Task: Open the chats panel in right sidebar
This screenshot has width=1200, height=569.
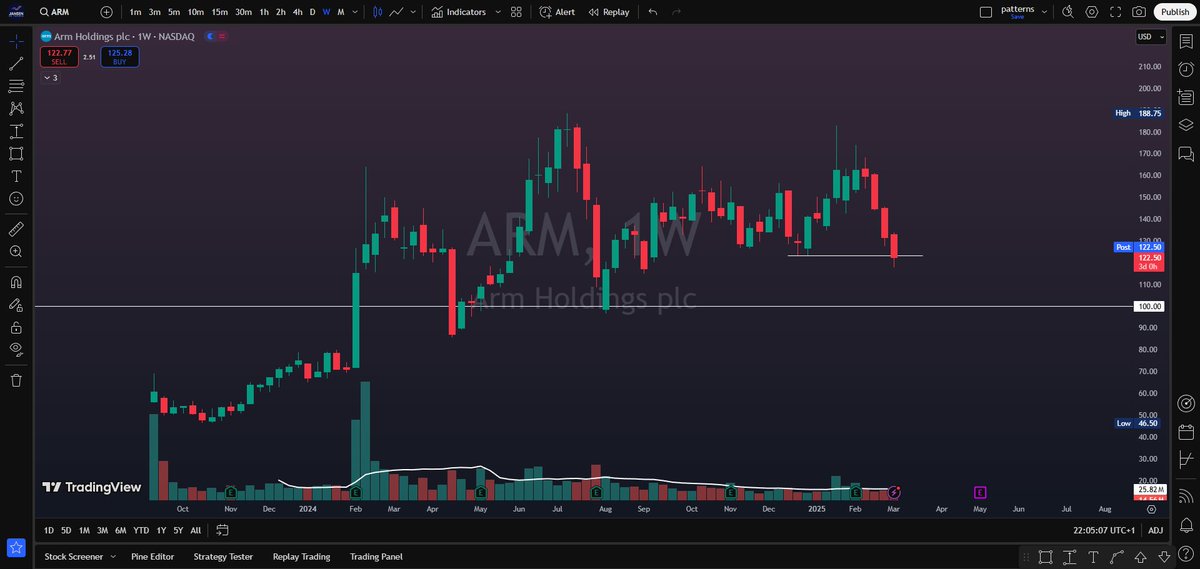Action: (1186, 153)
